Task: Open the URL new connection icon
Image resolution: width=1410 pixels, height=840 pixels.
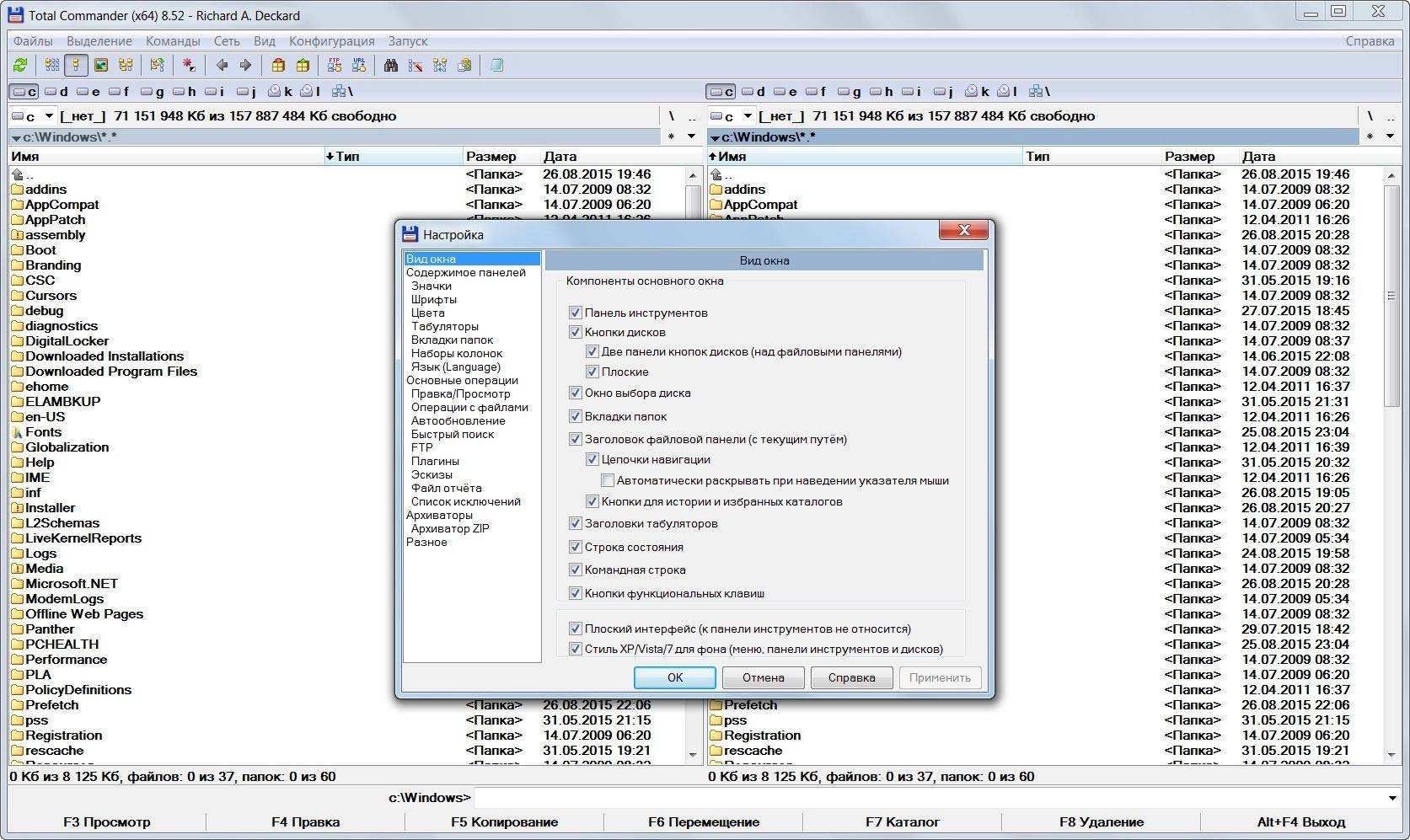Action: (x=359, y=65)
